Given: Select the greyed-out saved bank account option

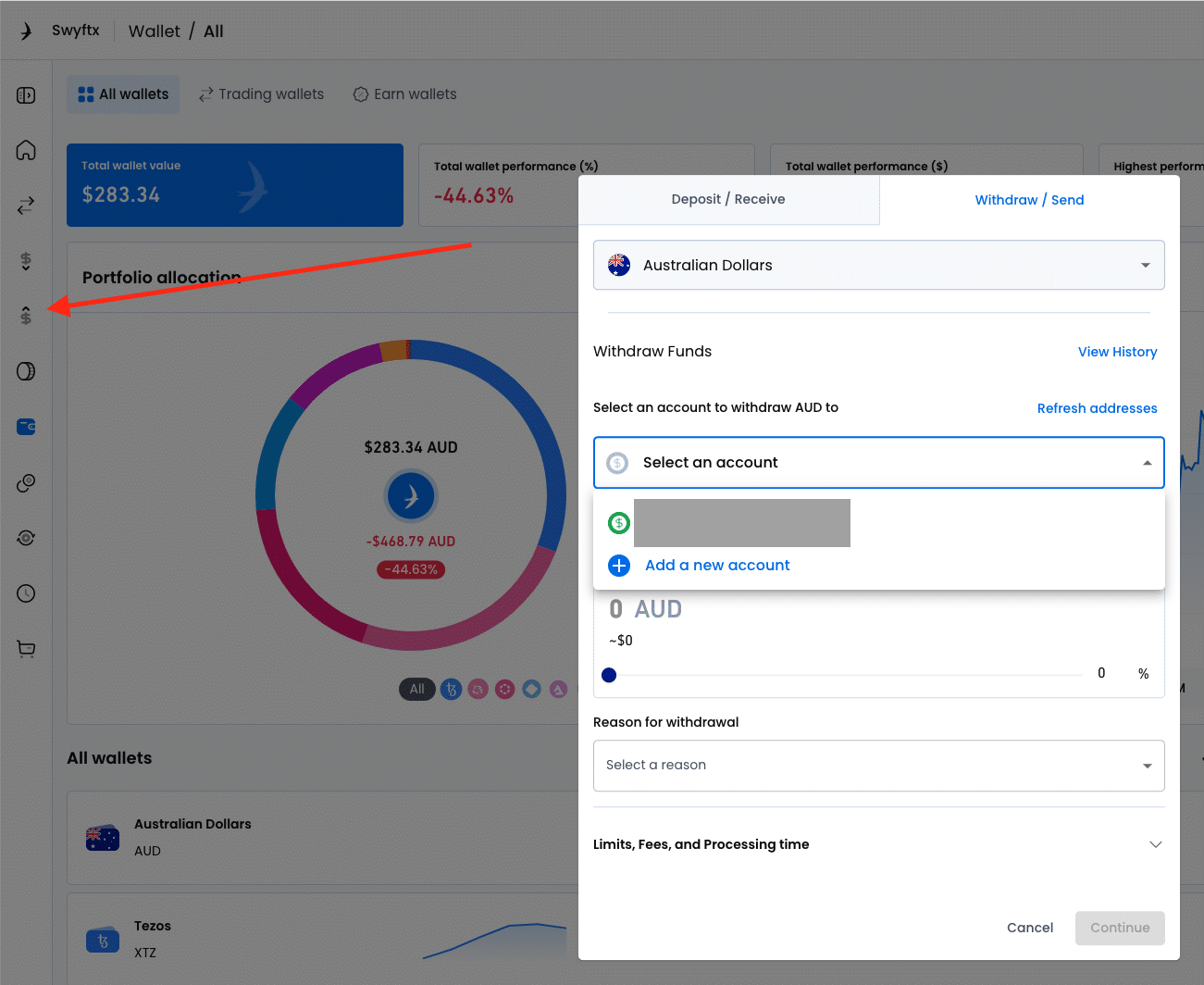Looking at the screenshot, I should click(x=741, y=523).
